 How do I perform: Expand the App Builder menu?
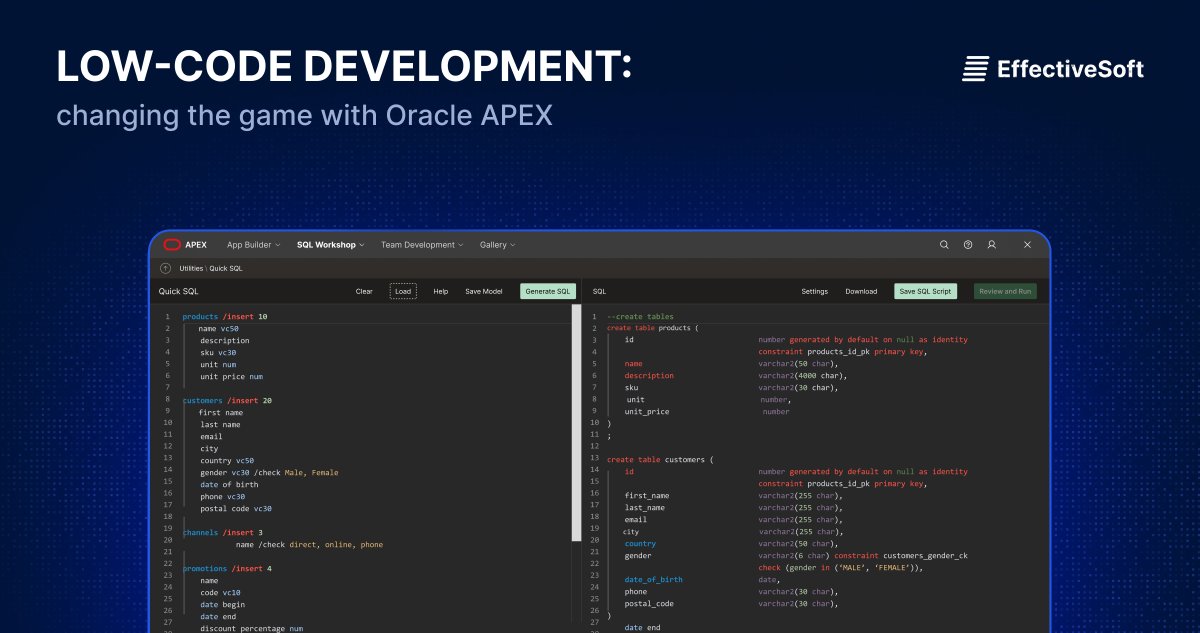pos(253,245)
